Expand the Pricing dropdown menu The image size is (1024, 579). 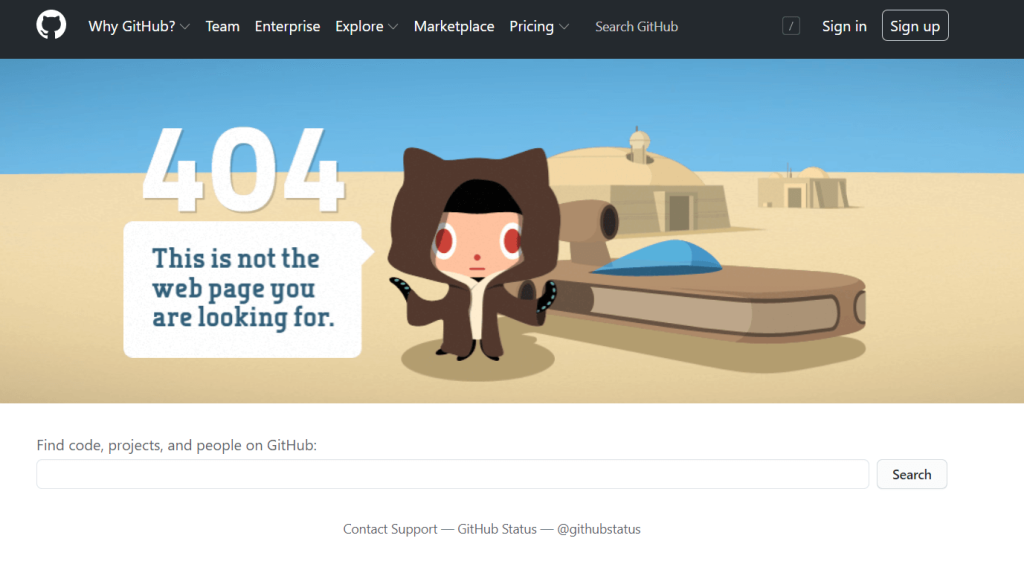pos(539,27)
